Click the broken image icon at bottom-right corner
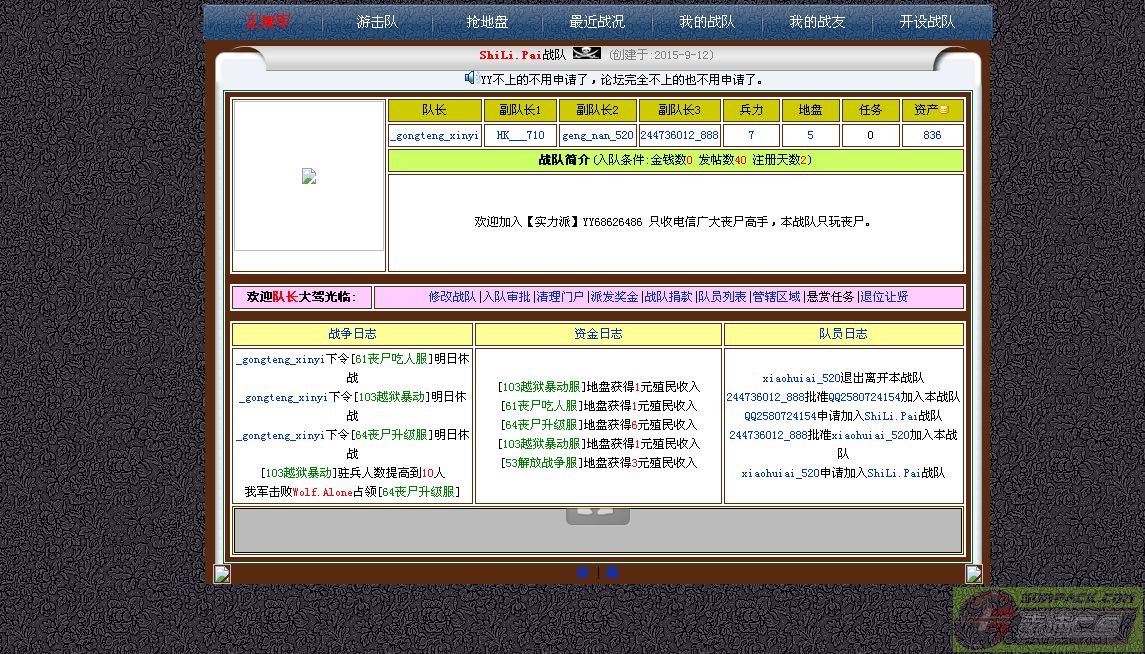This screenshot has width=1145, height=654. pyautogui.click(x=973, y=574)
